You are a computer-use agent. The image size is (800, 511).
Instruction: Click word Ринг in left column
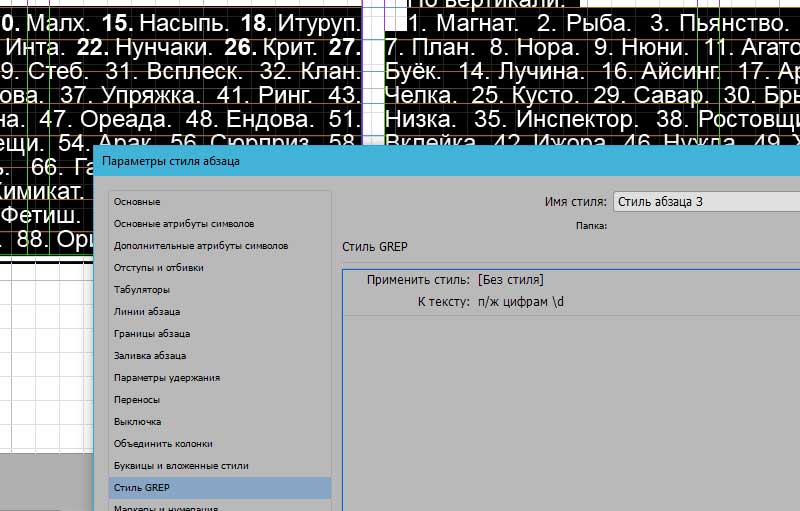[282, 95]
